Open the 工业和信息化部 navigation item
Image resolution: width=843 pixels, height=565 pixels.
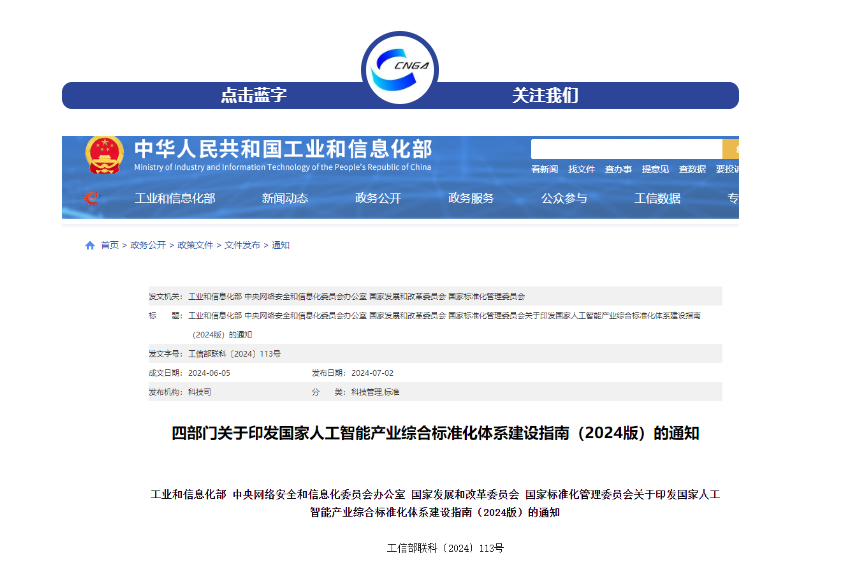(x=175, y=198)
